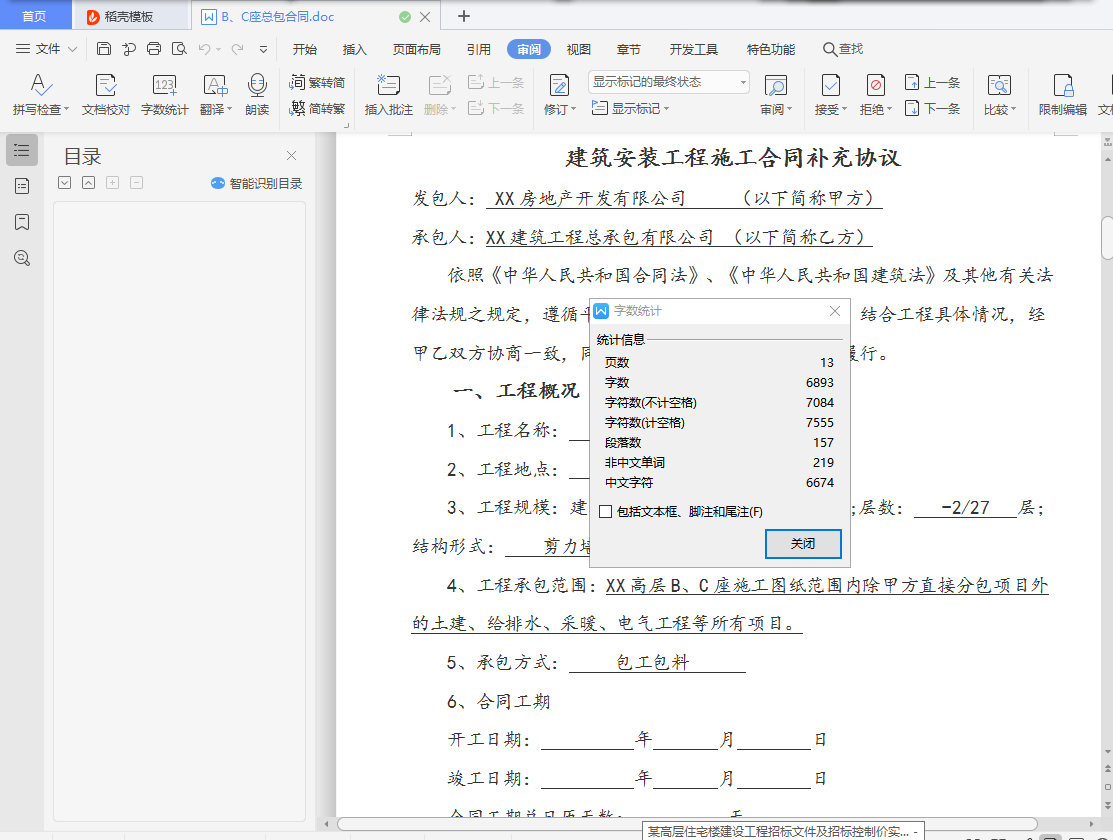Expand the 文件 menu arrow
1113x840 pixels.
point(72,49)
